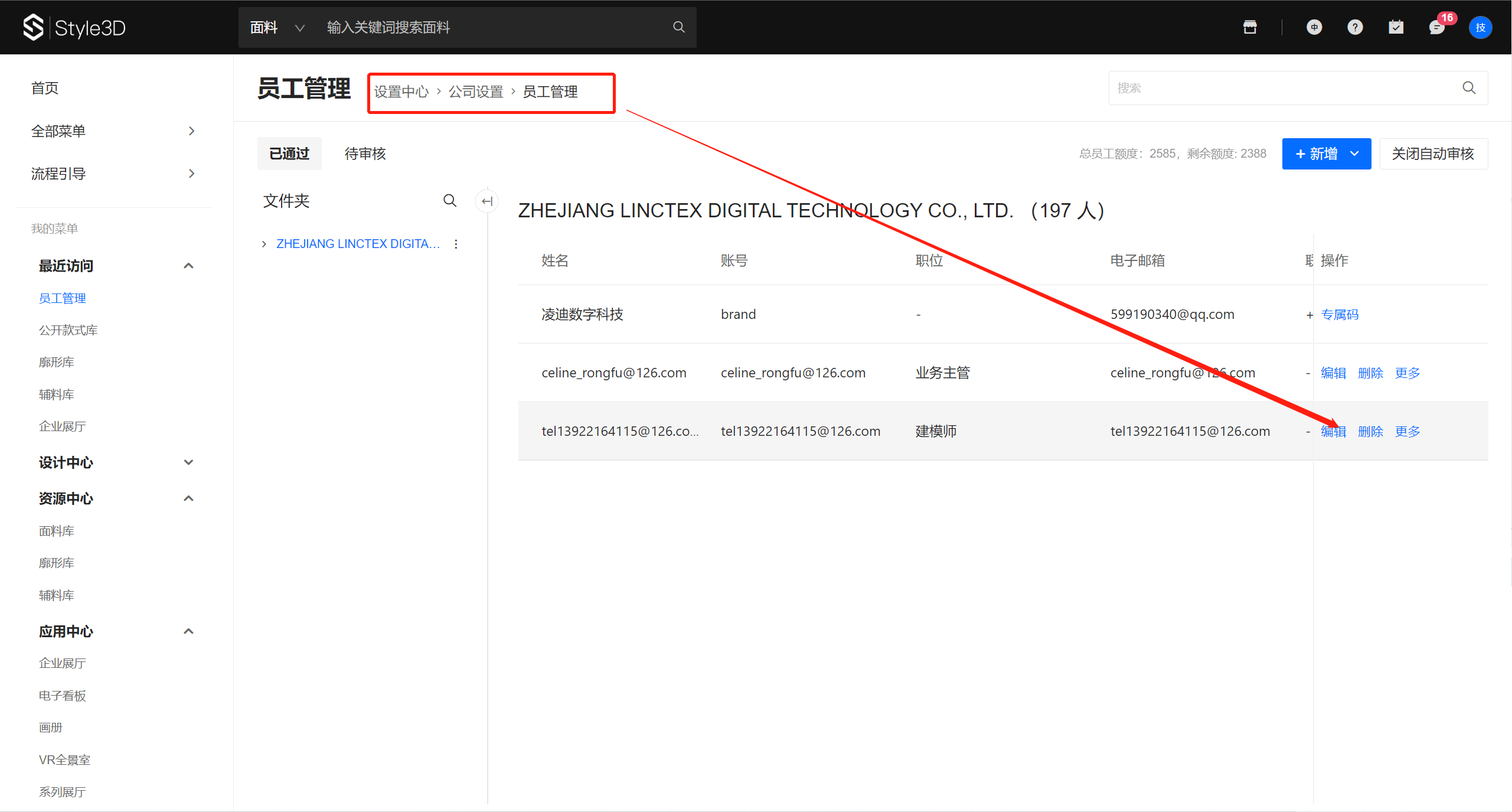Click the Style3D logo
This screenshot has height=812, width=1512.
coord(74,27)
